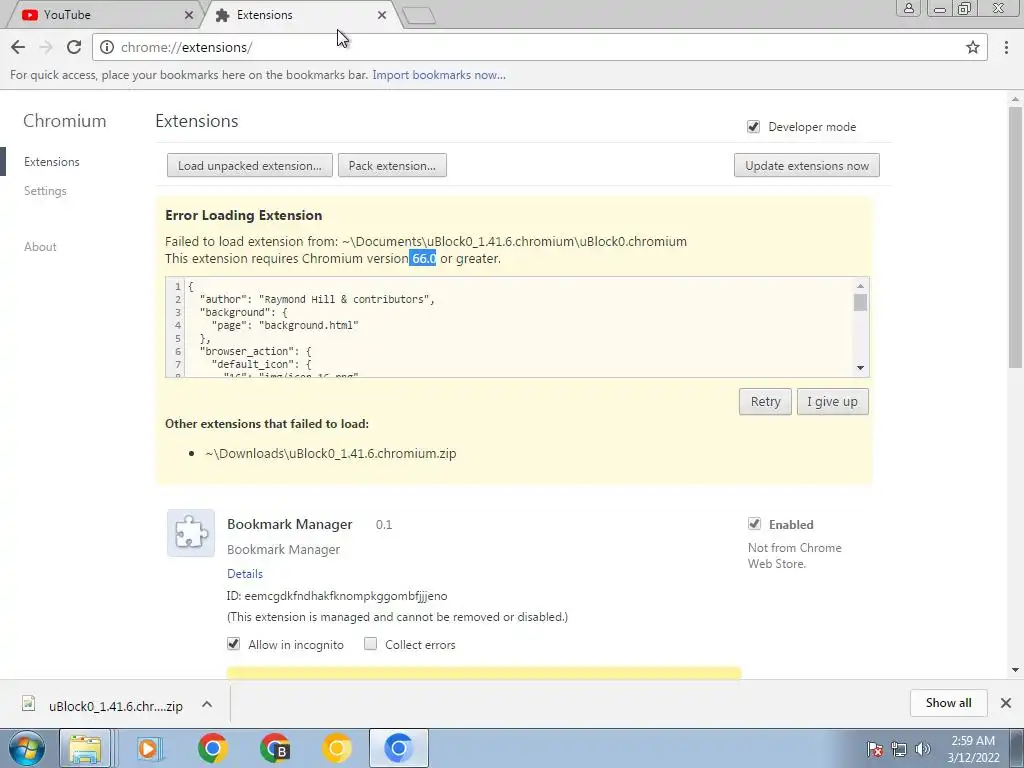The image size is (1024, 768).
Task: Toggle Allow in incognito checkbox
Action: coord(233,644)
